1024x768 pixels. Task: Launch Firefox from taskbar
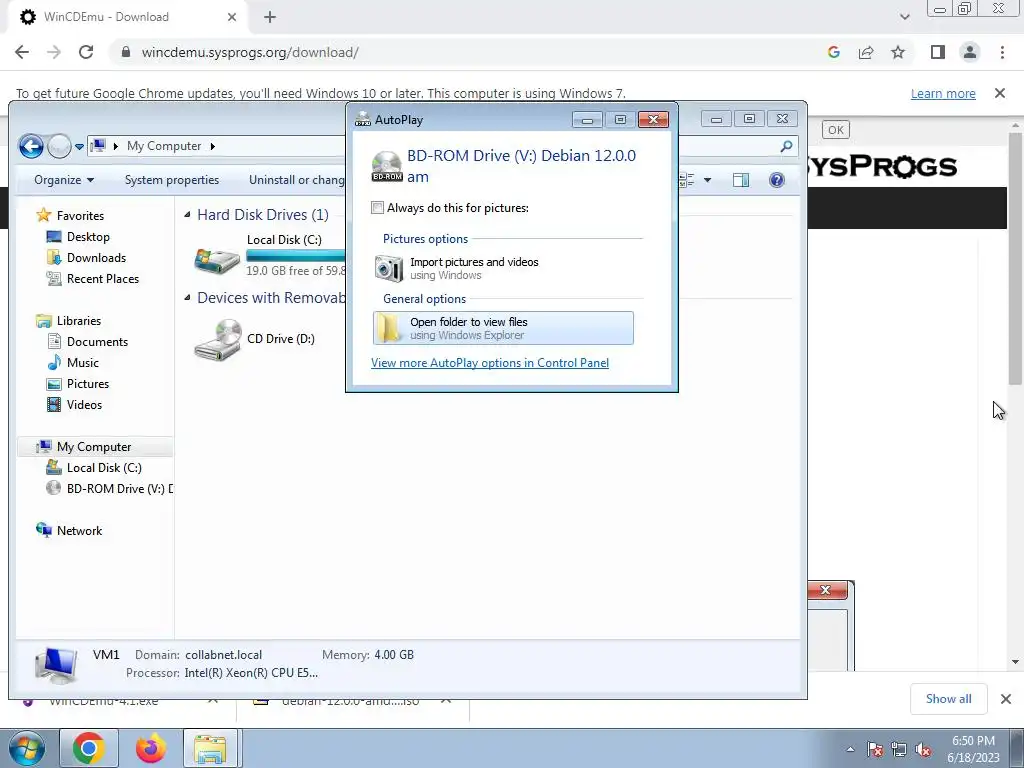click(x=150, y=748)
